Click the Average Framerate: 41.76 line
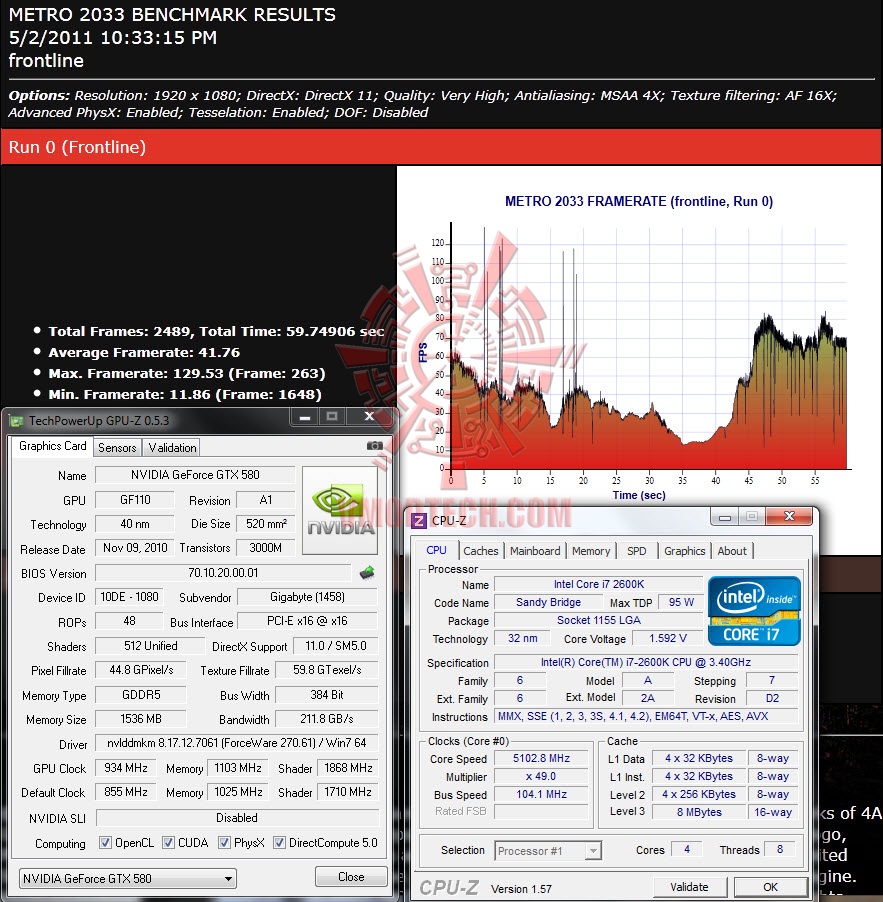This screenshot has height=902, width=883. point(144,352)
